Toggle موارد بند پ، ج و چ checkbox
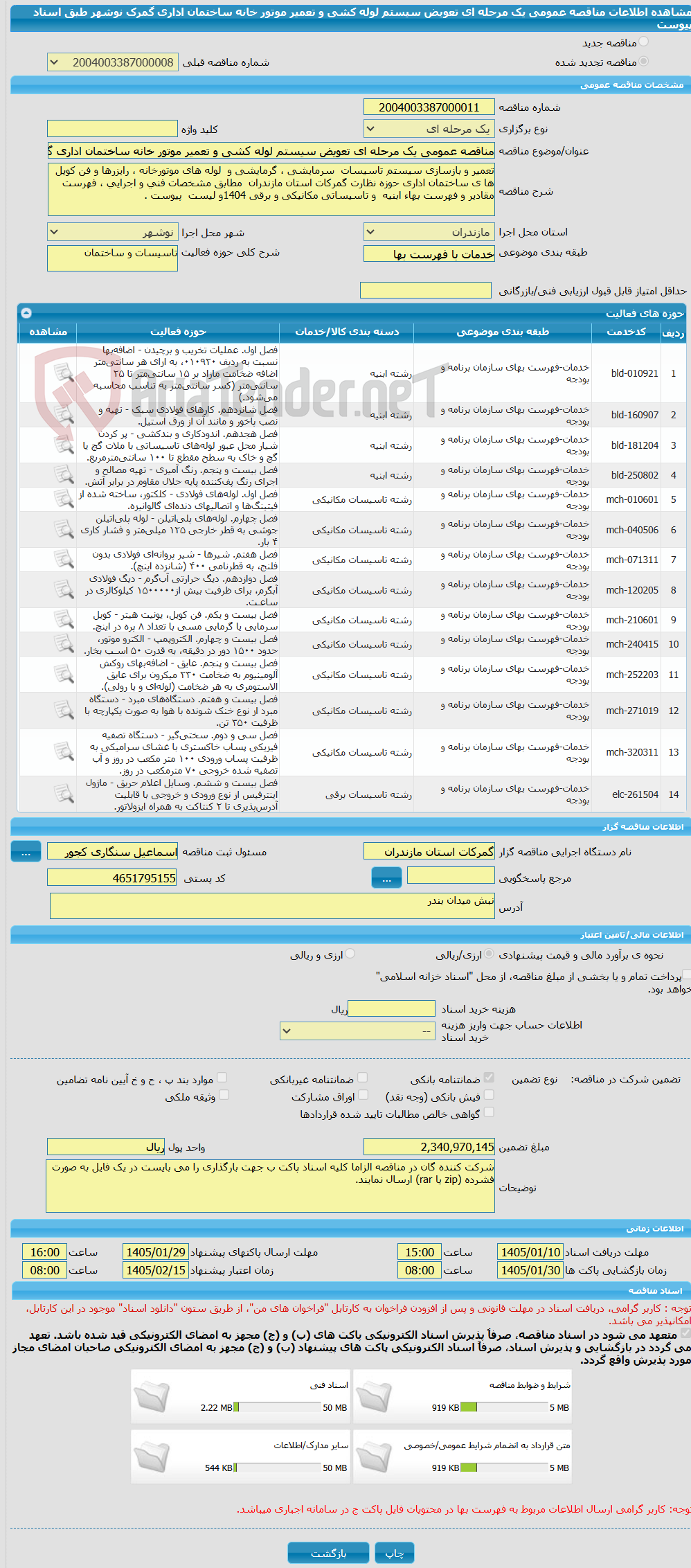Viewport: 691px width, 1568px height. tap(222, 1078)
